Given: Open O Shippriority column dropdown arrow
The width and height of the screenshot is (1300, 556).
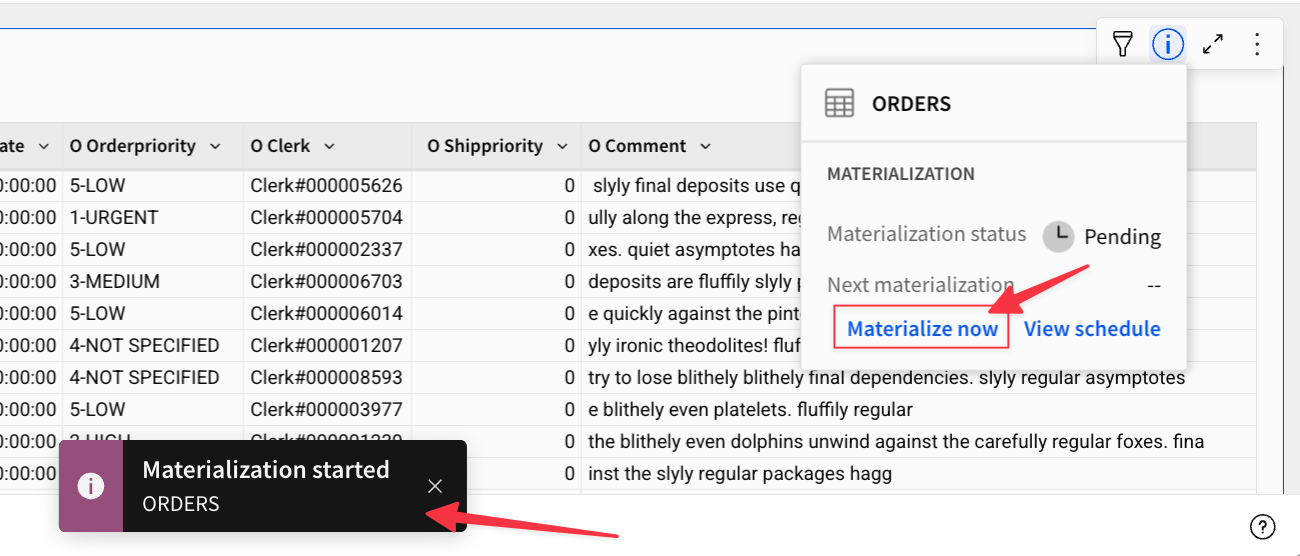Looking at the screenshot, I should click(x=562, y=147).
